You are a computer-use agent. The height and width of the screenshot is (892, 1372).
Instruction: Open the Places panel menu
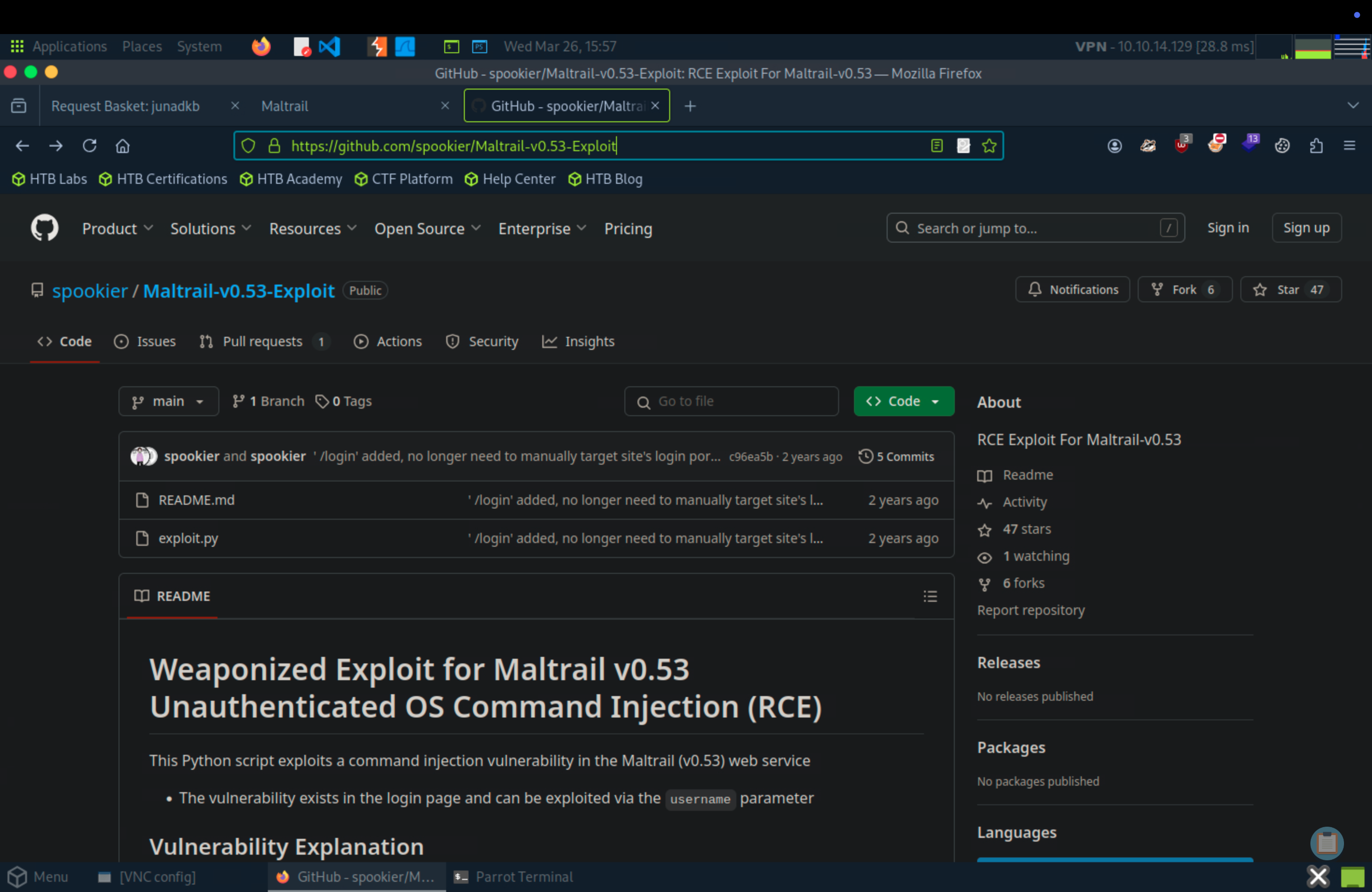142,47
